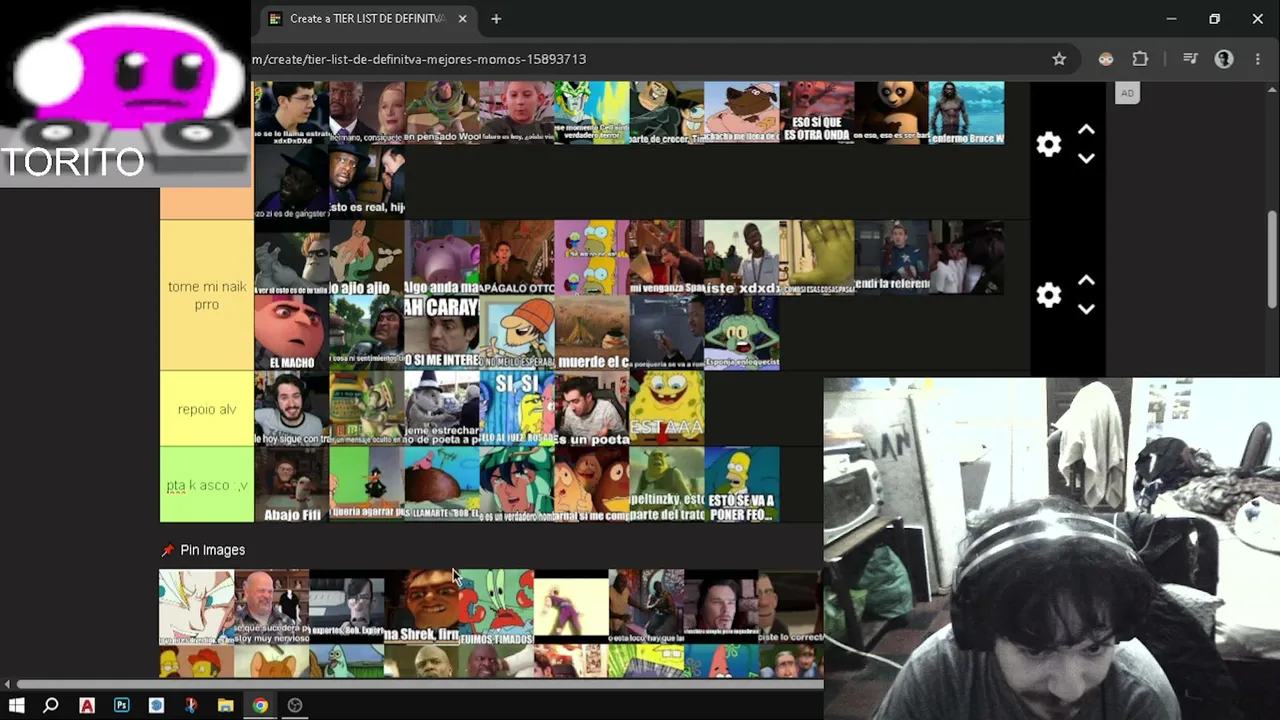Image resolution: width=1280 pixels, height=720 pixels.
Task: Move 'tome mi naik prro' row up
Action: click(x=1086, y=281)
